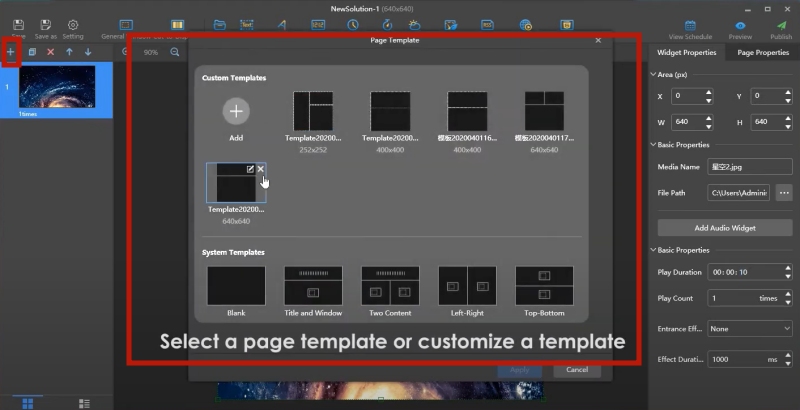Click the add page plus icon
Viewport: 800px width, 410px height.
(x=11, y=51)
